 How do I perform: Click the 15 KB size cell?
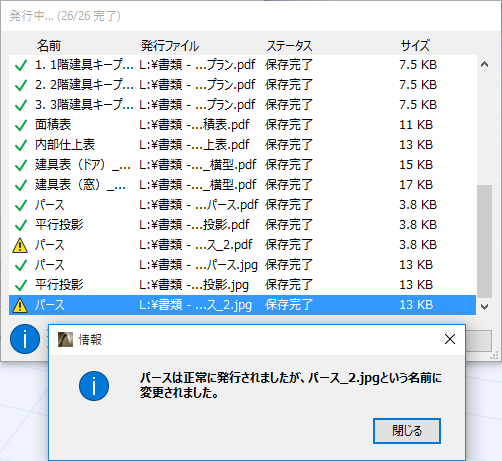pyautogui.click(x=416, y=165)
